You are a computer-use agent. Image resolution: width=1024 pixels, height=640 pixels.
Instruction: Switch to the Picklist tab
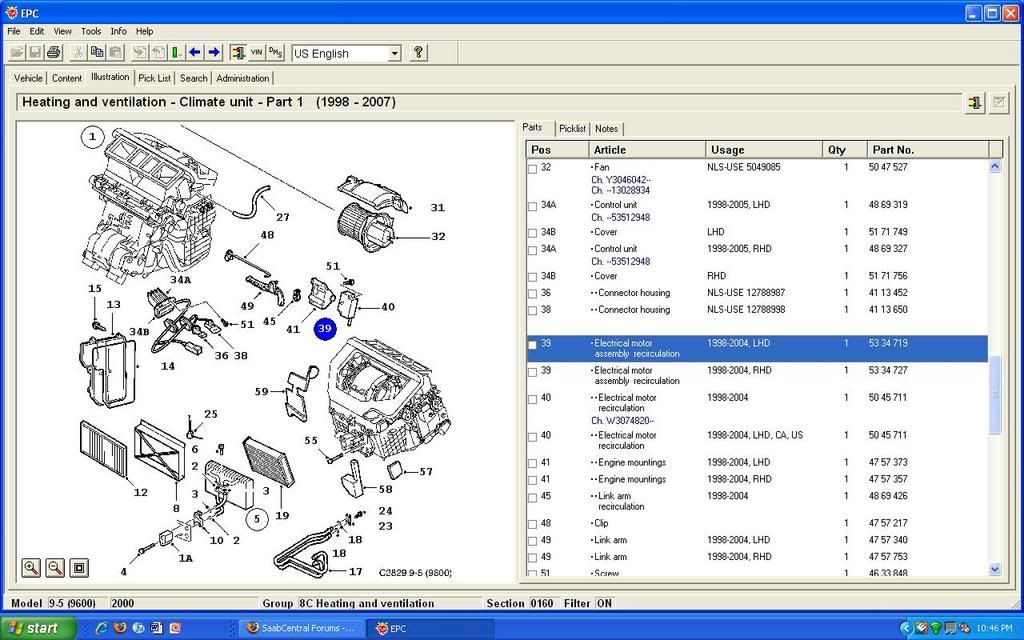click(x=572, y=128)
